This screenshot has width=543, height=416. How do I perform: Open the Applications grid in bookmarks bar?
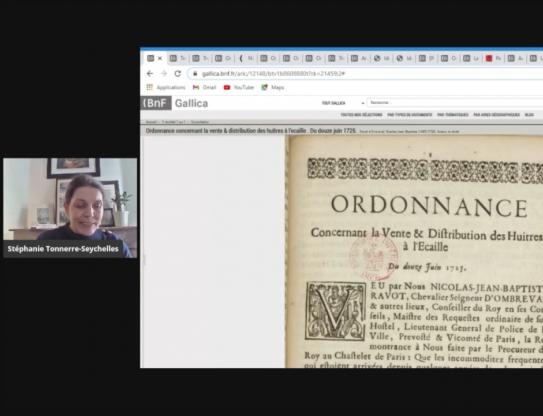(x=166, y=87)
